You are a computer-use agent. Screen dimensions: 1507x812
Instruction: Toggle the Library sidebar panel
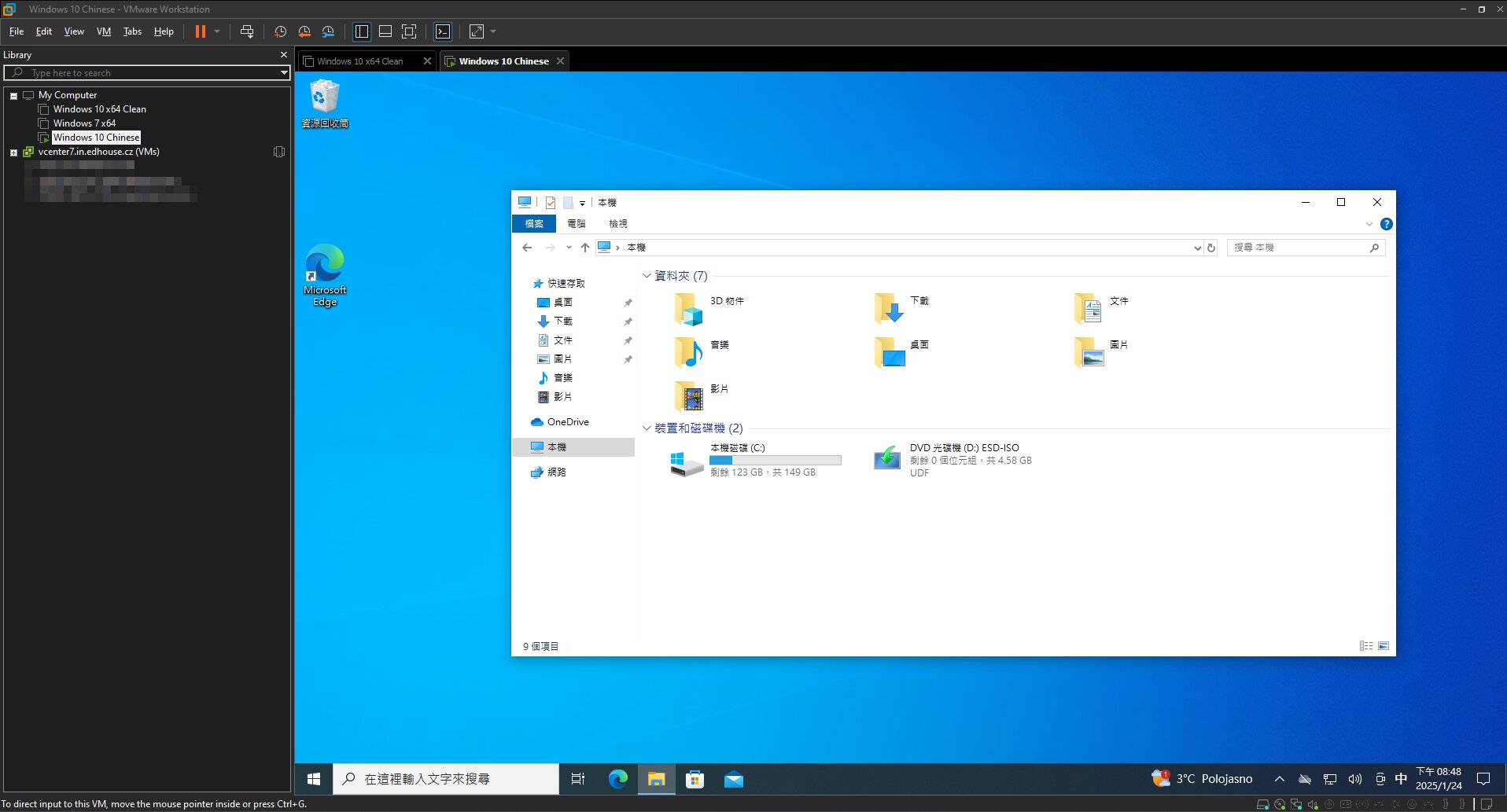point(362,31)
